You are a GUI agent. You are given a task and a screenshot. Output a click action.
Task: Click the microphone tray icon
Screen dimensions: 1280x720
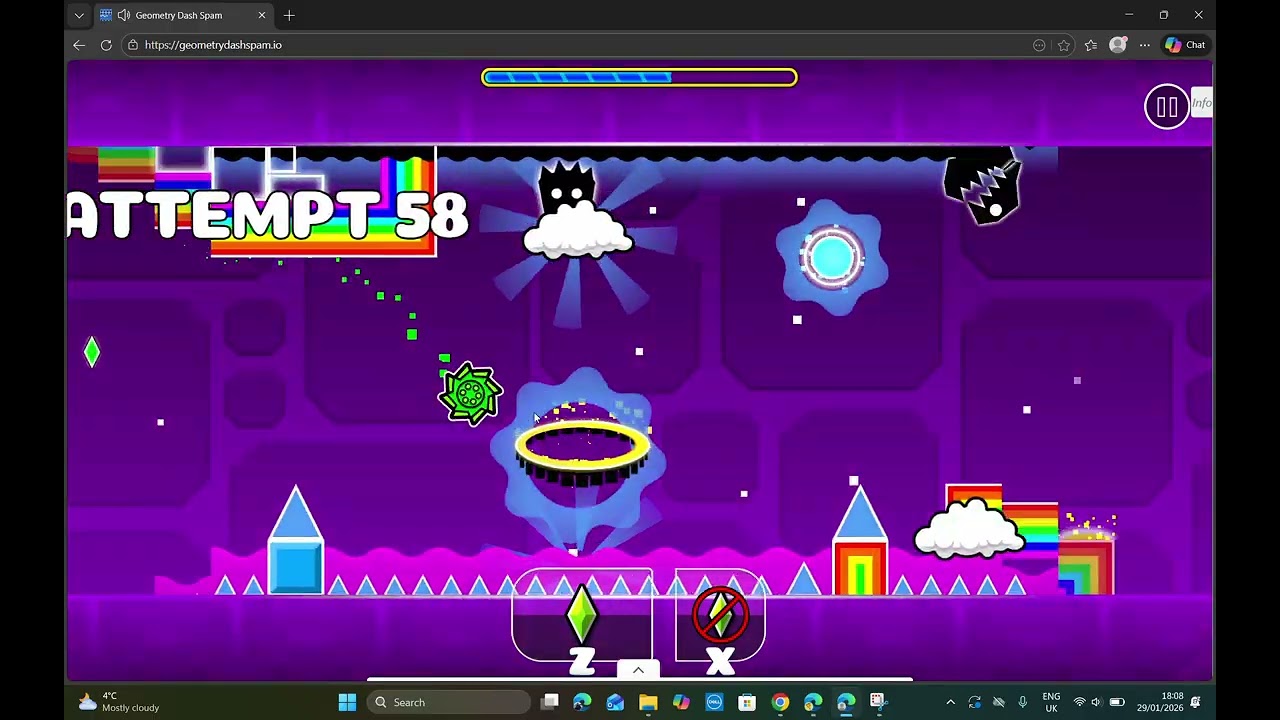coord(1022,702)
